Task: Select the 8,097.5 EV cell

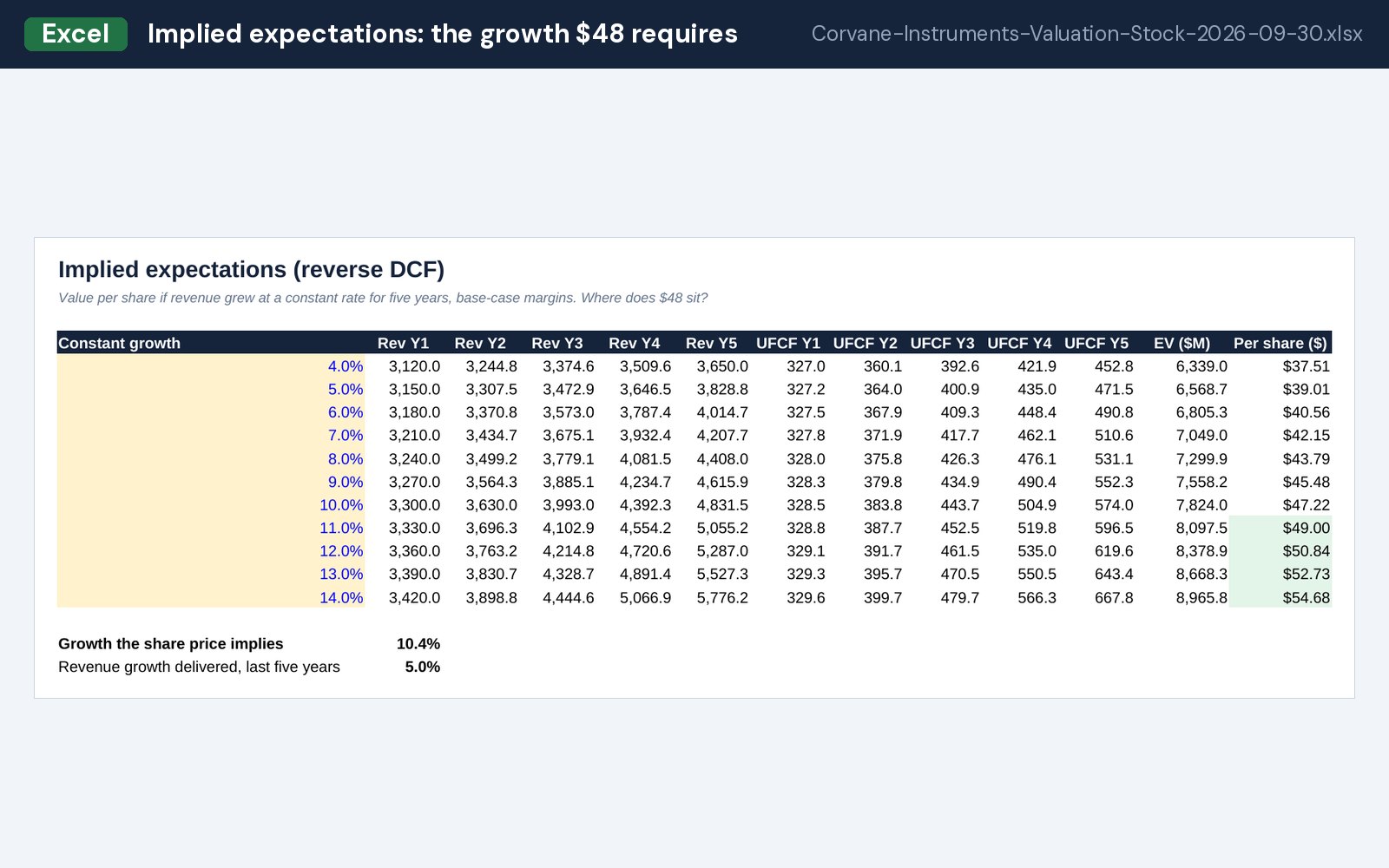Action: [1201, 528]
